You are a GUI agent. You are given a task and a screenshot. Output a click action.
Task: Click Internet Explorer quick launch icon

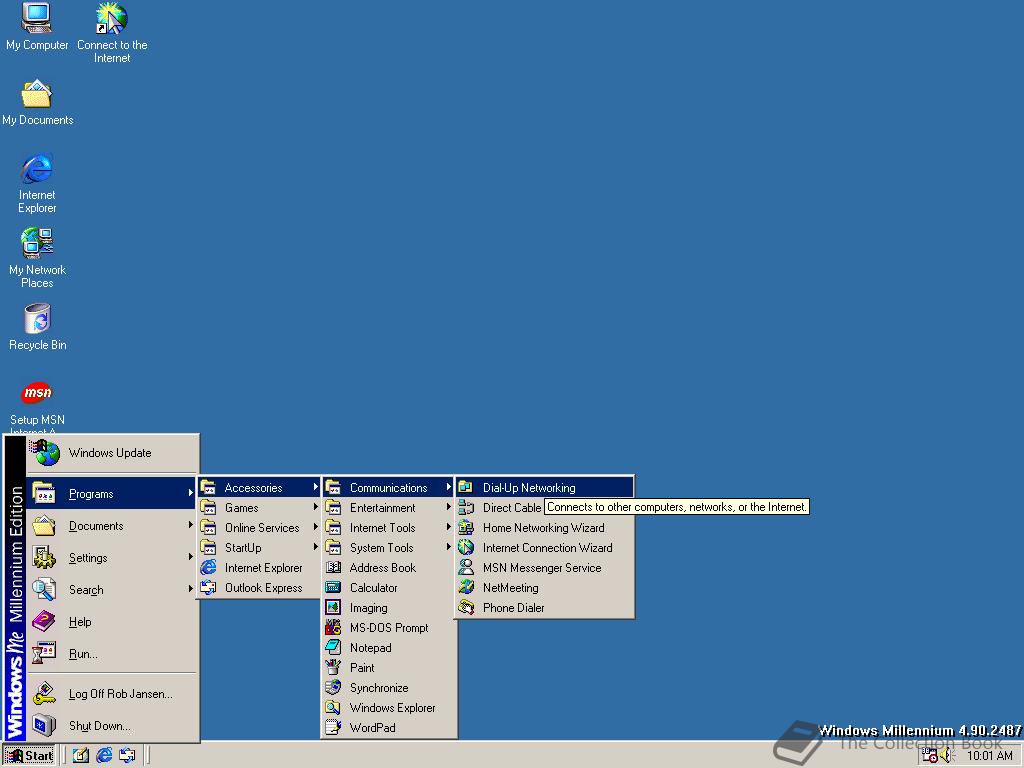point(104,756)
